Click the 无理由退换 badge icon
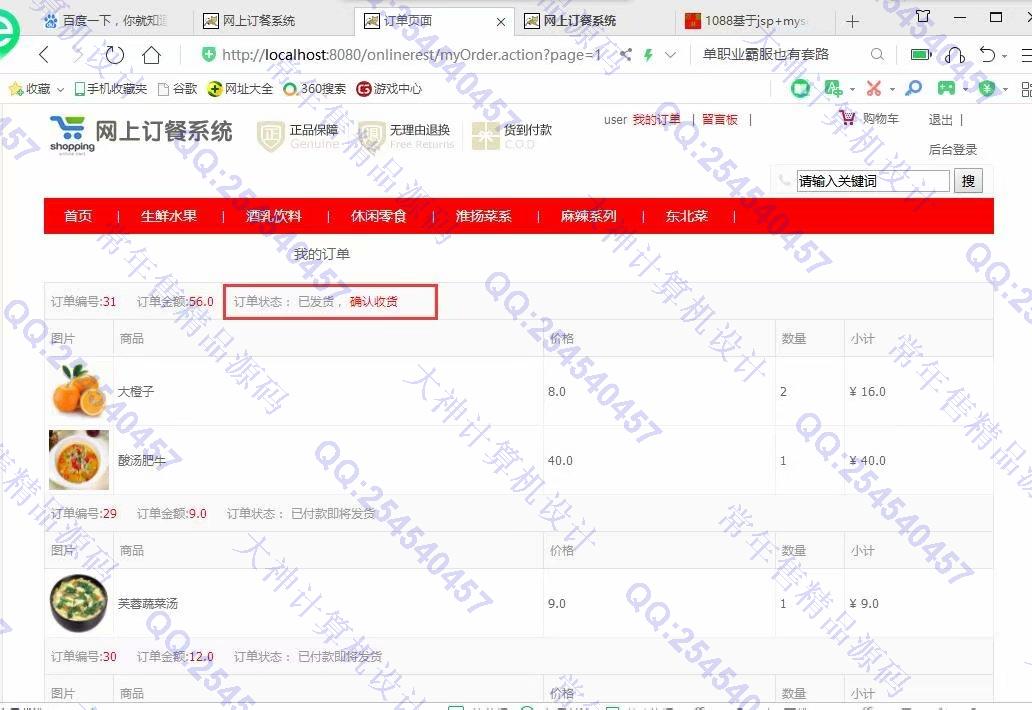This screenshot has width=1032, height=710. coord(371,136)
